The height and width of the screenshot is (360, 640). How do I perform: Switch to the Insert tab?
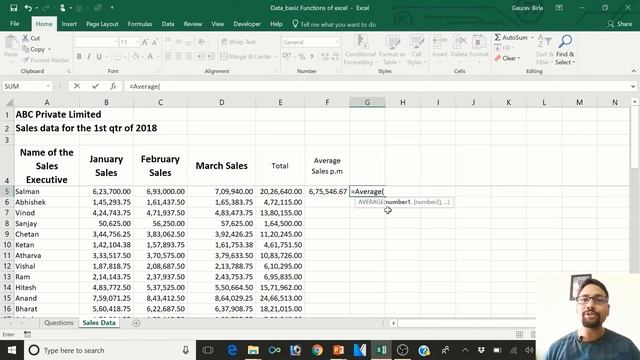point(69,24)
